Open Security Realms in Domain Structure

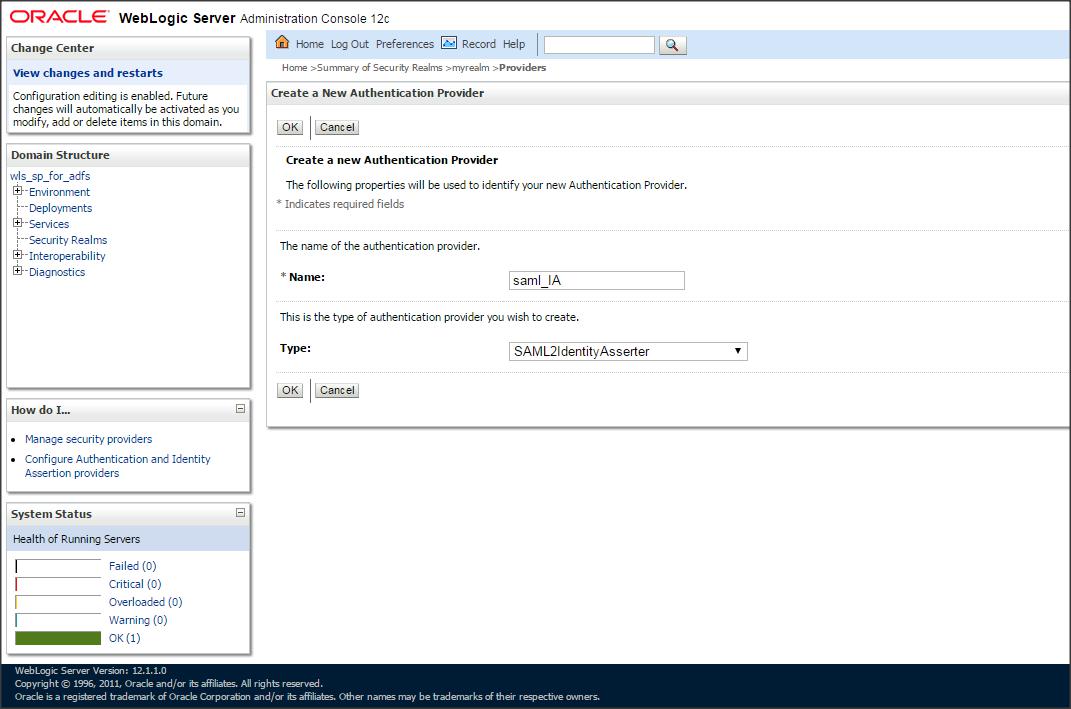[68, 240]
